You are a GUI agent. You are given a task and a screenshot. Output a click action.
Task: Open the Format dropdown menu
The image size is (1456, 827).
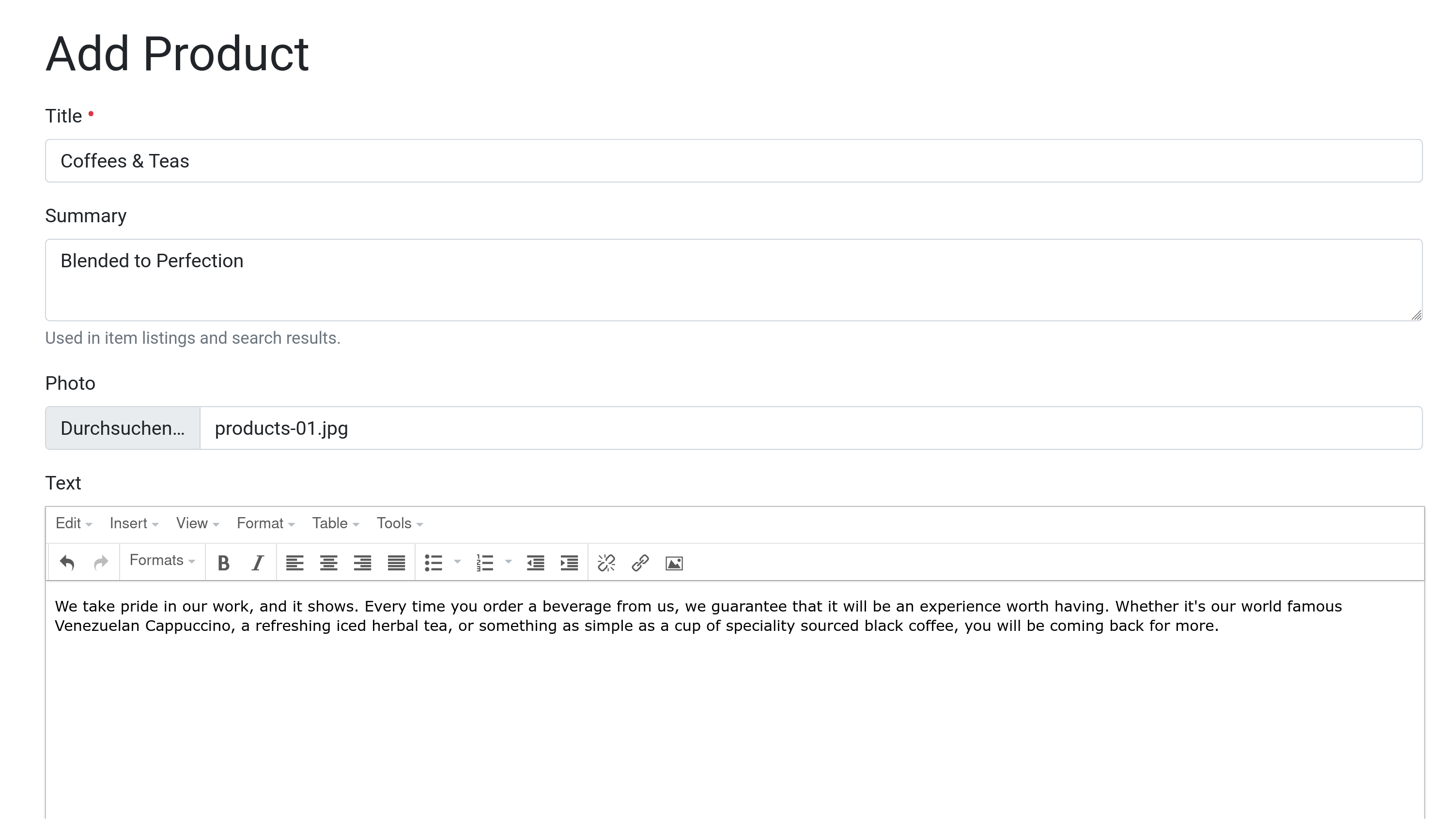click(265, 523)
